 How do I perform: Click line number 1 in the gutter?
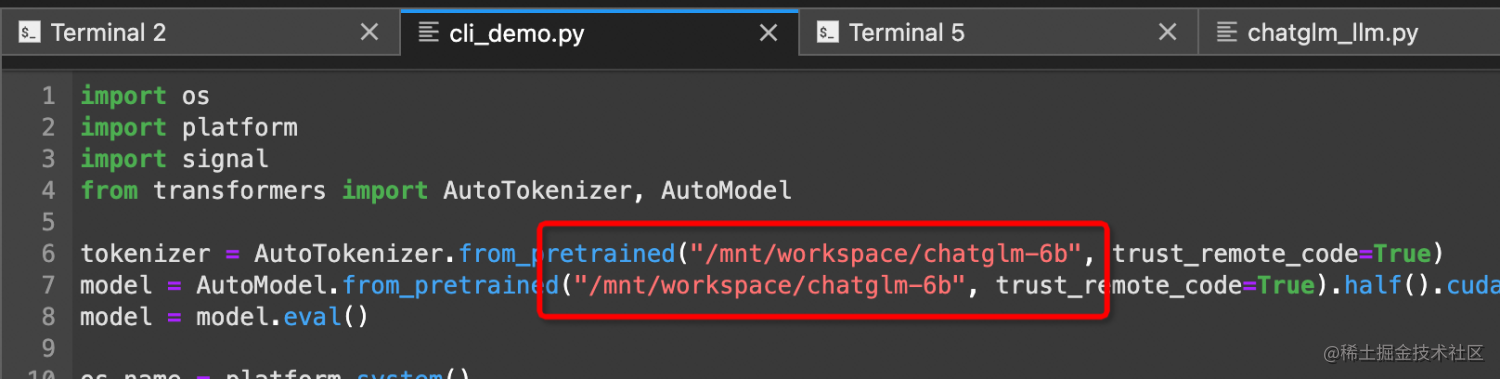48,96
